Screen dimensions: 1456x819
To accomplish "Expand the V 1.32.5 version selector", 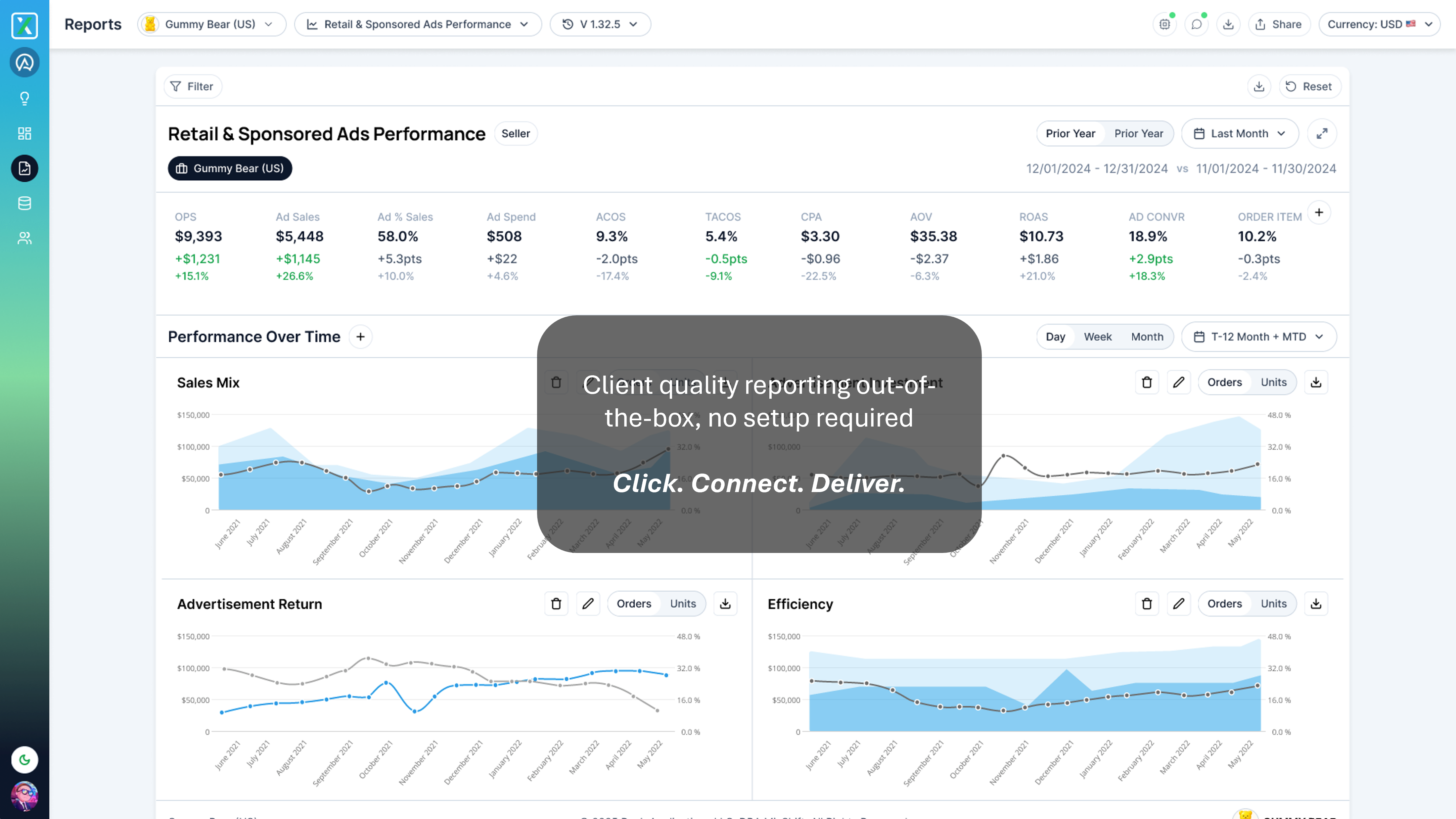I will point(600,24).
